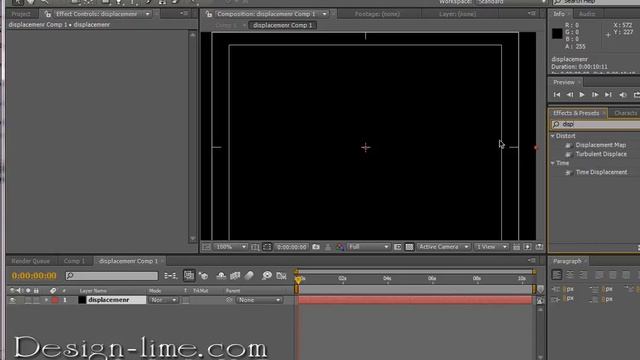The image size is (640, 360).
Task: Toggle fast previews button
Action: [x=527, y=247]
